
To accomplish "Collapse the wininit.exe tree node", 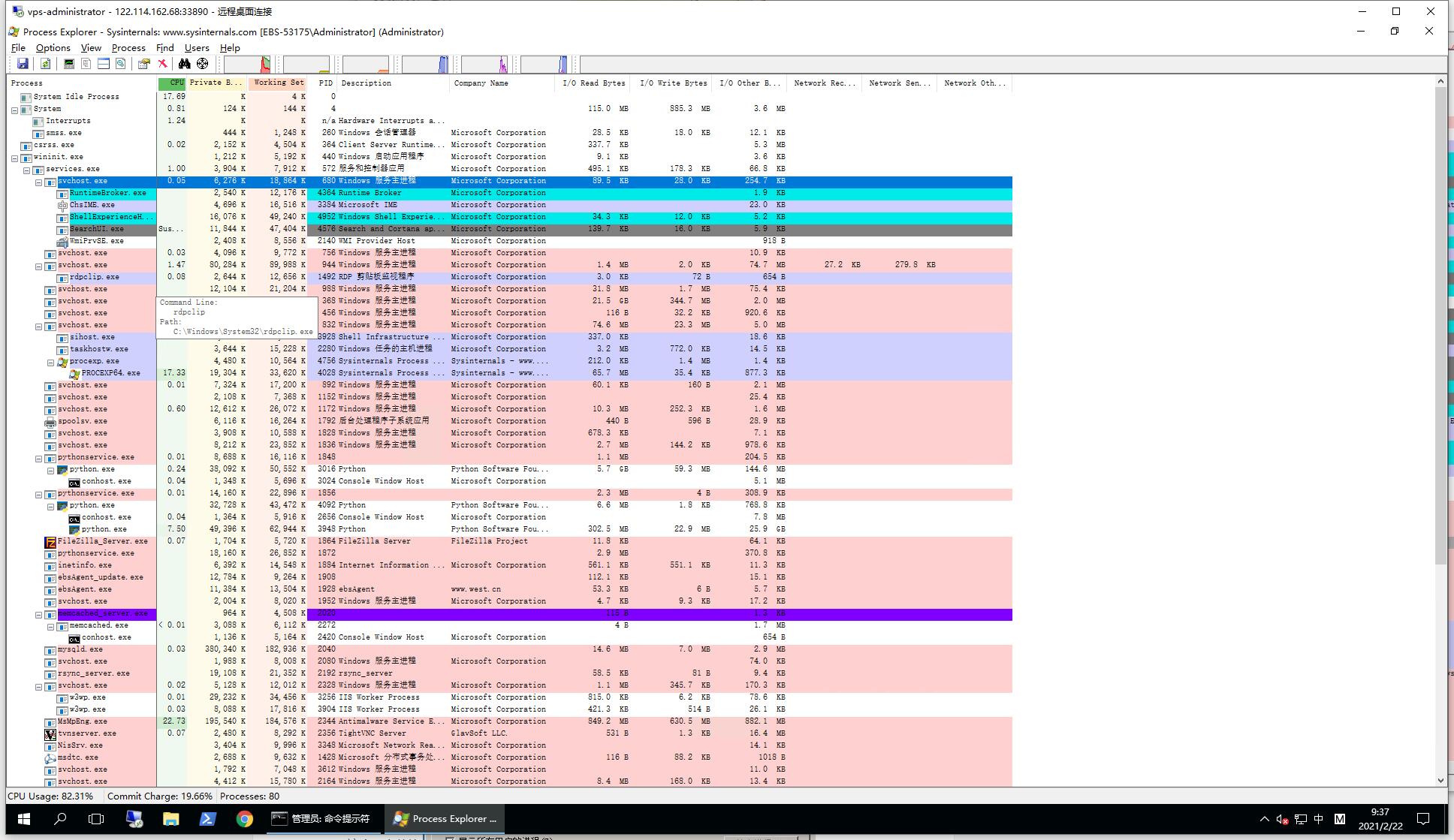I will [x=14, y=158].
